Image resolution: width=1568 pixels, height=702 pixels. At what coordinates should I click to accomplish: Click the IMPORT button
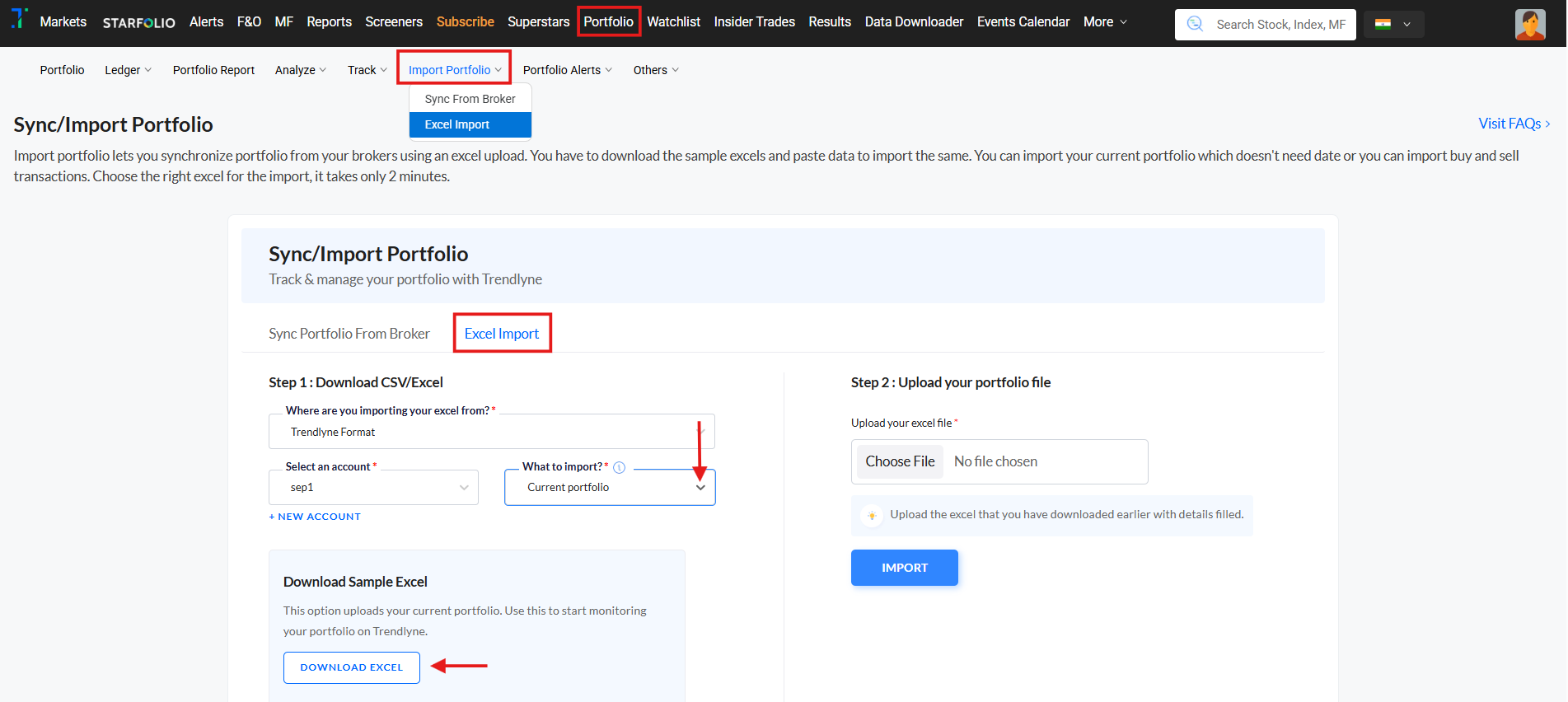pos(905,568)
